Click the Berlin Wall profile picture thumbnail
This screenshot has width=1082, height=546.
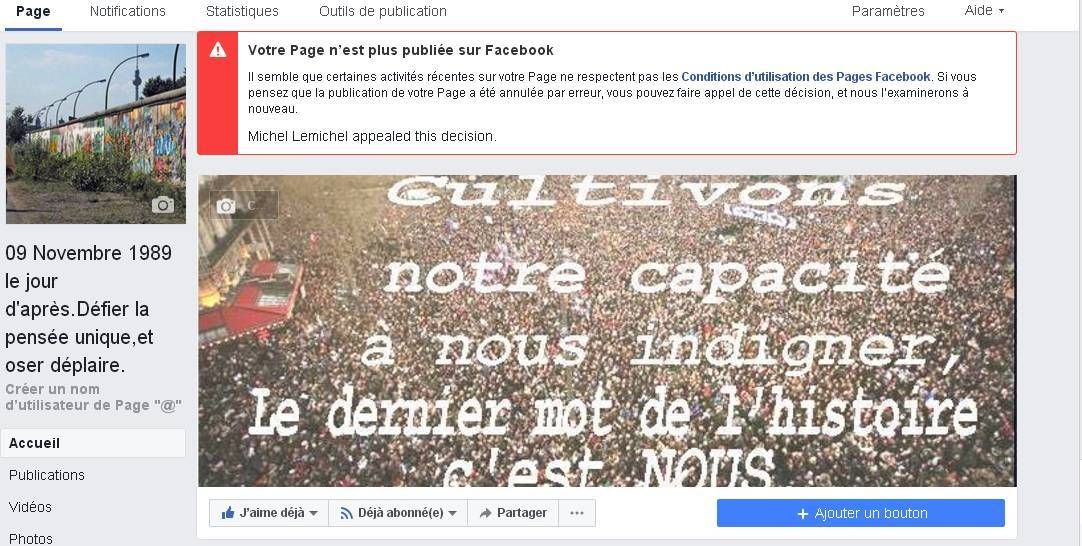(96, 134)
